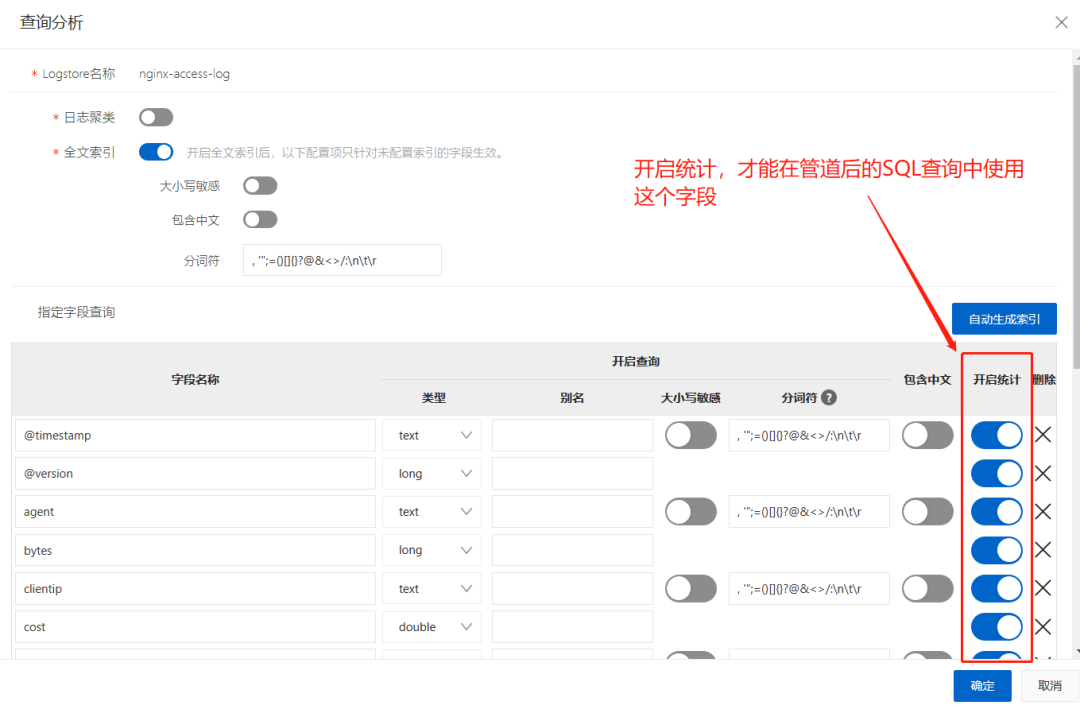This screenshot has height=709, width=1080.
Task: Delete the clientip field row
Action: pos(1043,588)
